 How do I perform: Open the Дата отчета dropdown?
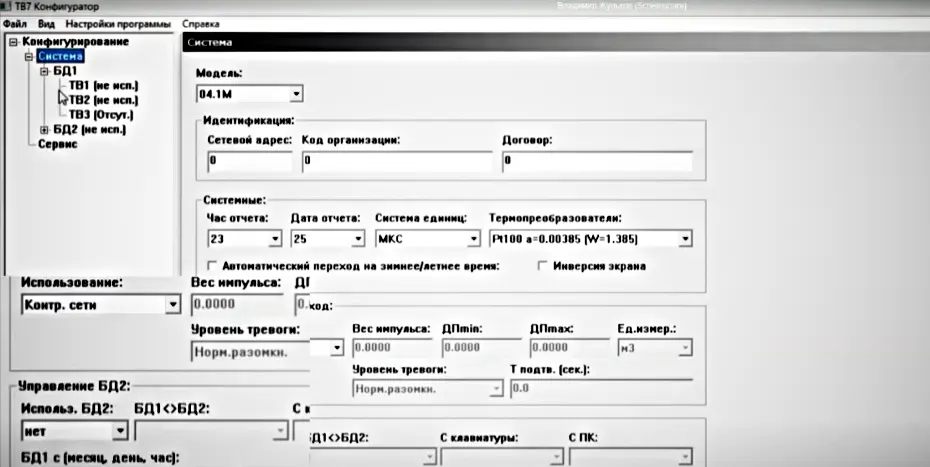pos(327,239)
